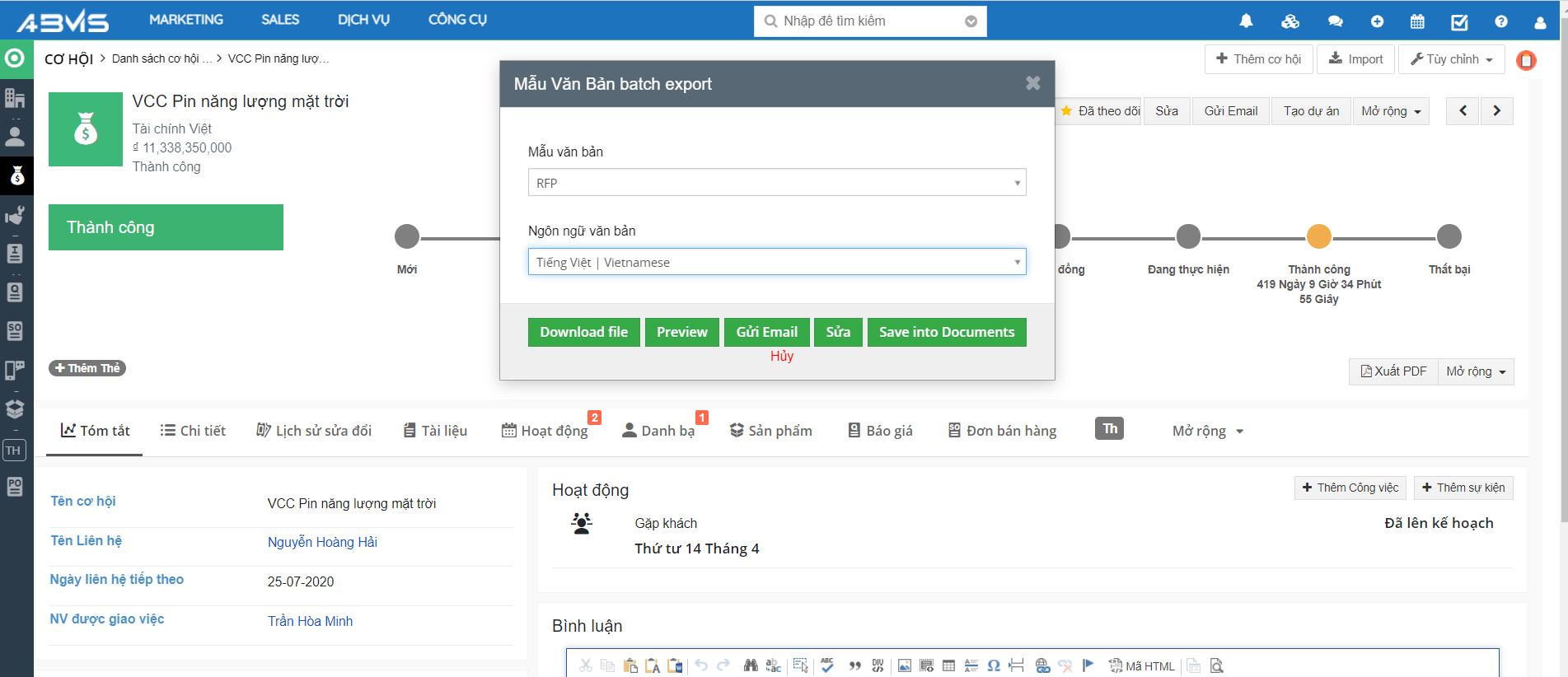Close the batch export dialog
Screen dimensions: 1568x677
1032,83
